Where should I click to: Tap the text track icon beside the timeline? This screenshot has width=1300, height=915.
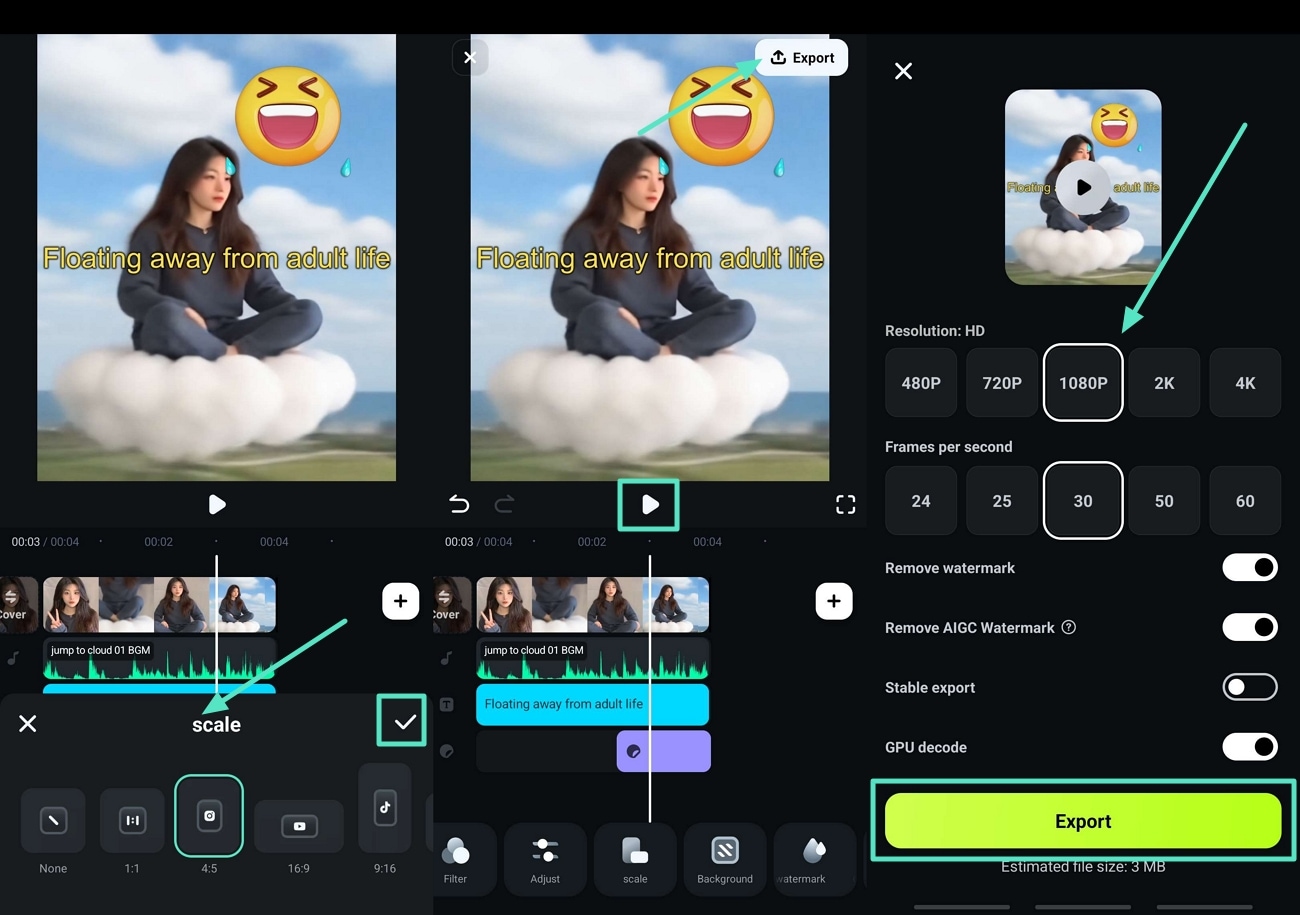click(x=447, y=705)
